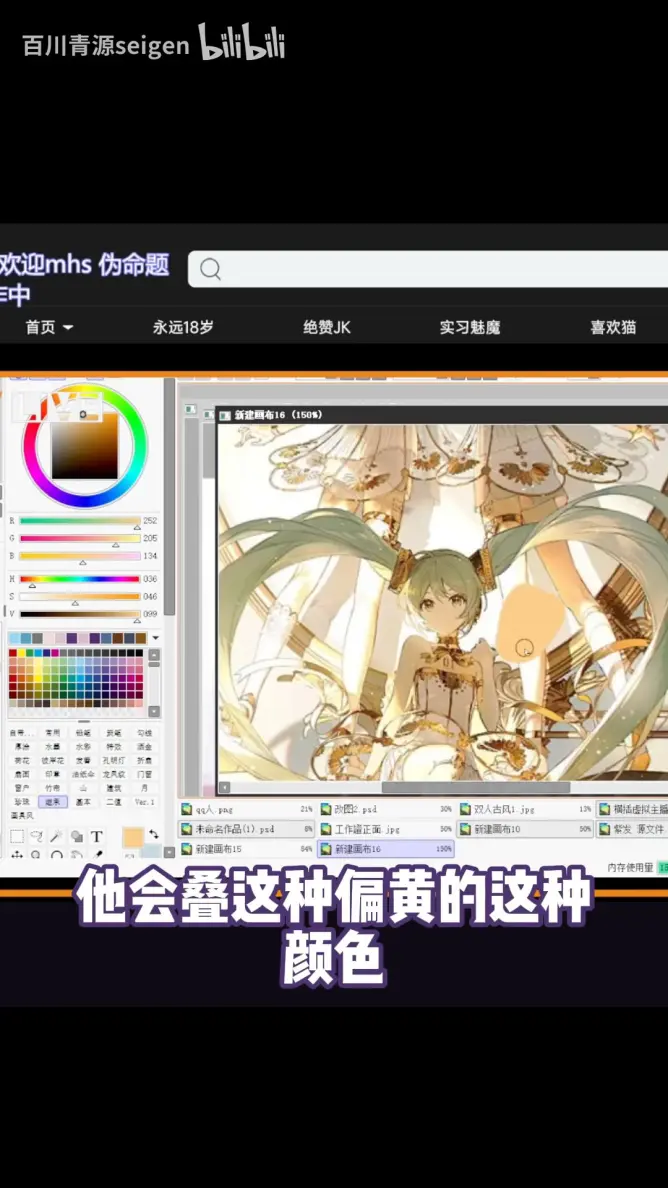Image resolution: width=668 pixels, height=1188 pixels.
Task: Select the shape tool icon
Action: (x=76, y=836)
